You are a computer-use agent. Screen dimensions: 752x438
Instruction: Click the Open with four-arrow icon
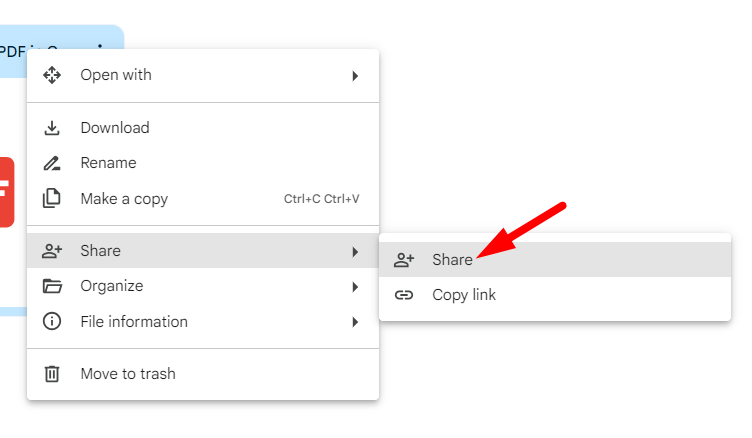(52, 75)
